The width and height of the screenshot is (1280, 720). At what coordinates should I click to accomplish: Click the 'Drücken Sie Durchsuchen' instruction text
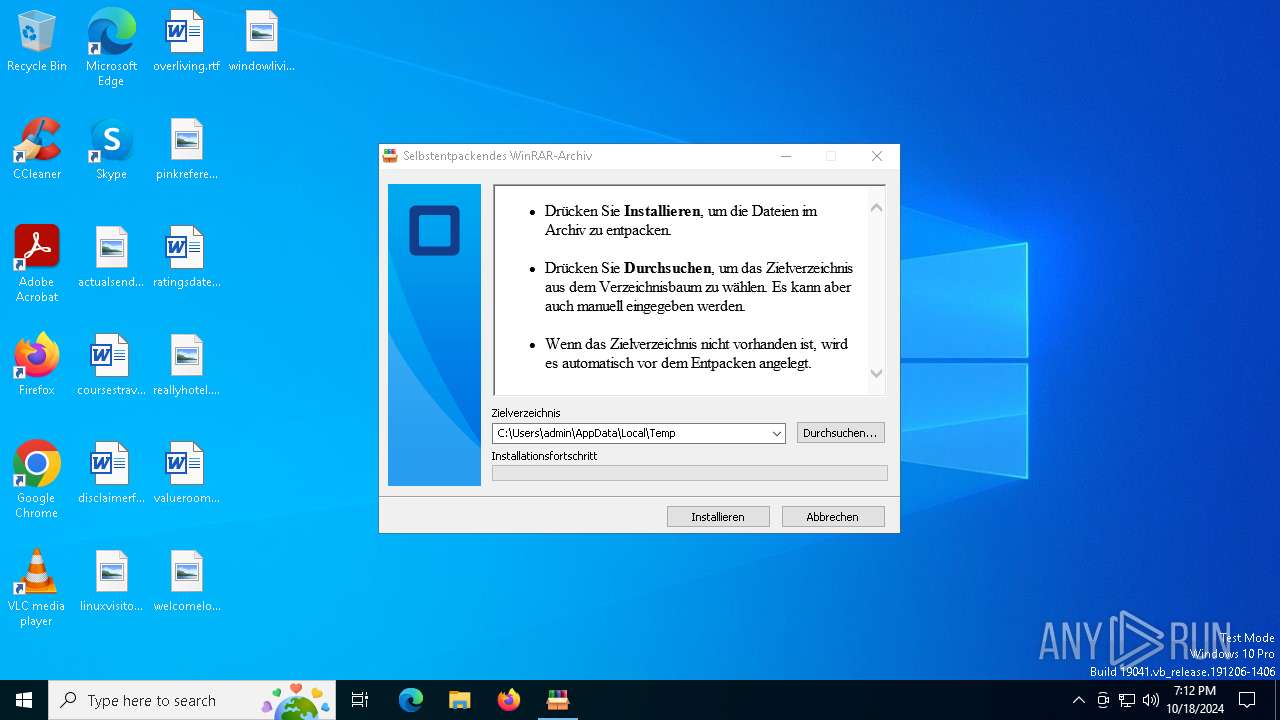pos(699,287)
